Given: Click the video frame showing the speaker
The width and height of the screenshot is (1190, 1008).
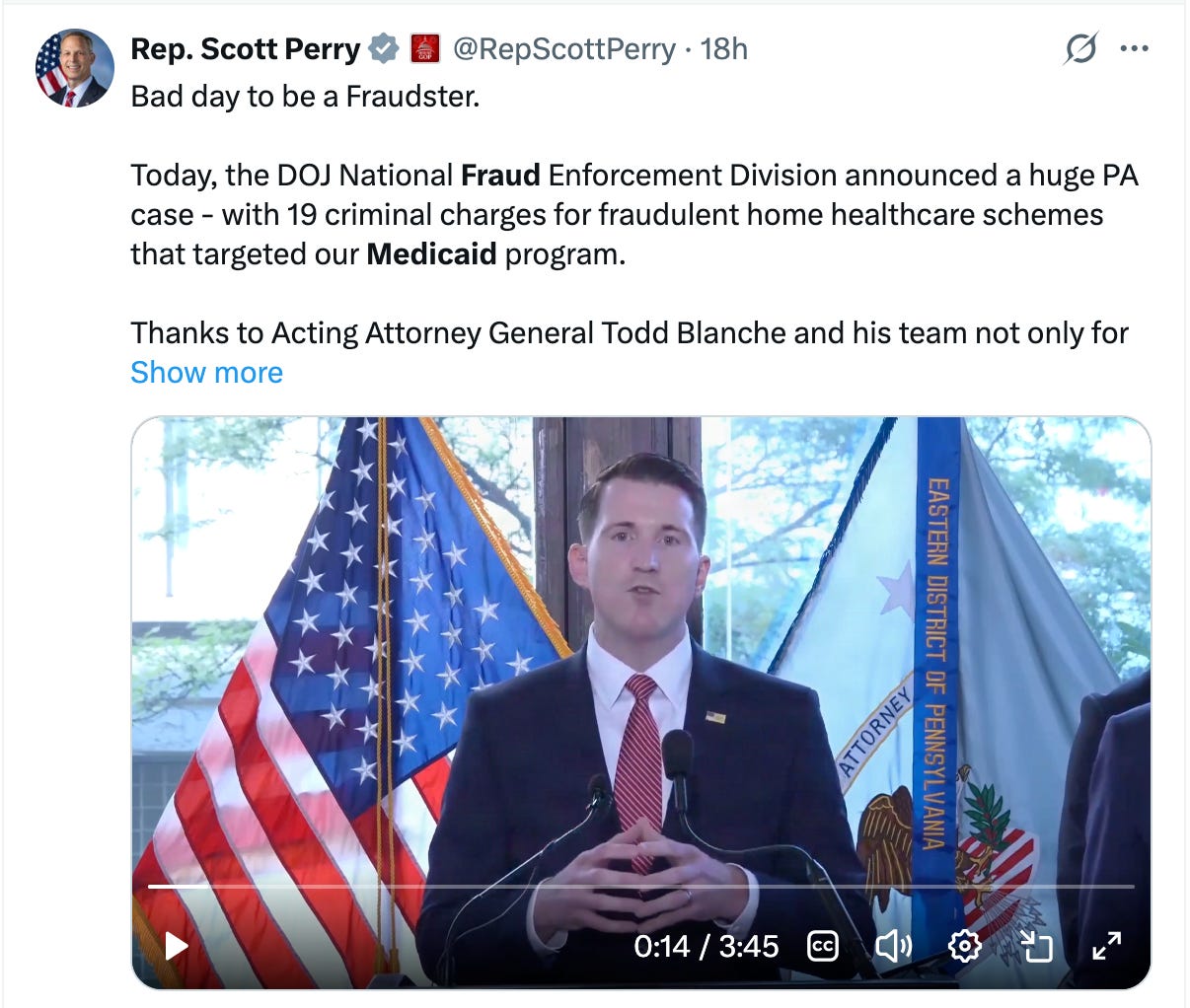Looking at the screenshot, I should click(x=641, y=651).
